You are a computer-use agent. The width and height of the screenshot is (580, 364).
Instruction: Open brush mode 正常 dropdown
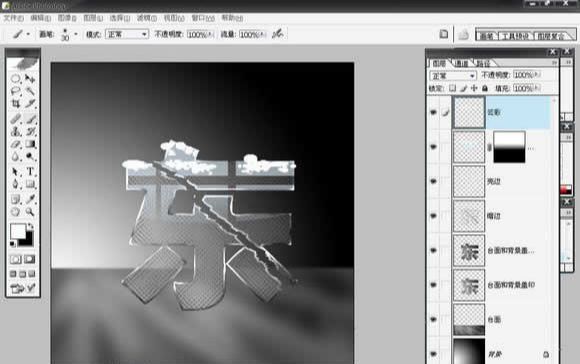[127, 34]
